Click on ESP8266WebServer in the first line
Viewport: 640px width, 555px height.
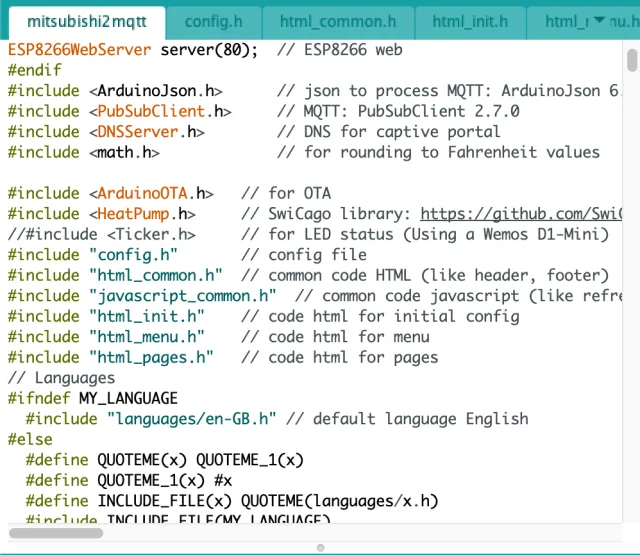coord(80,49)
